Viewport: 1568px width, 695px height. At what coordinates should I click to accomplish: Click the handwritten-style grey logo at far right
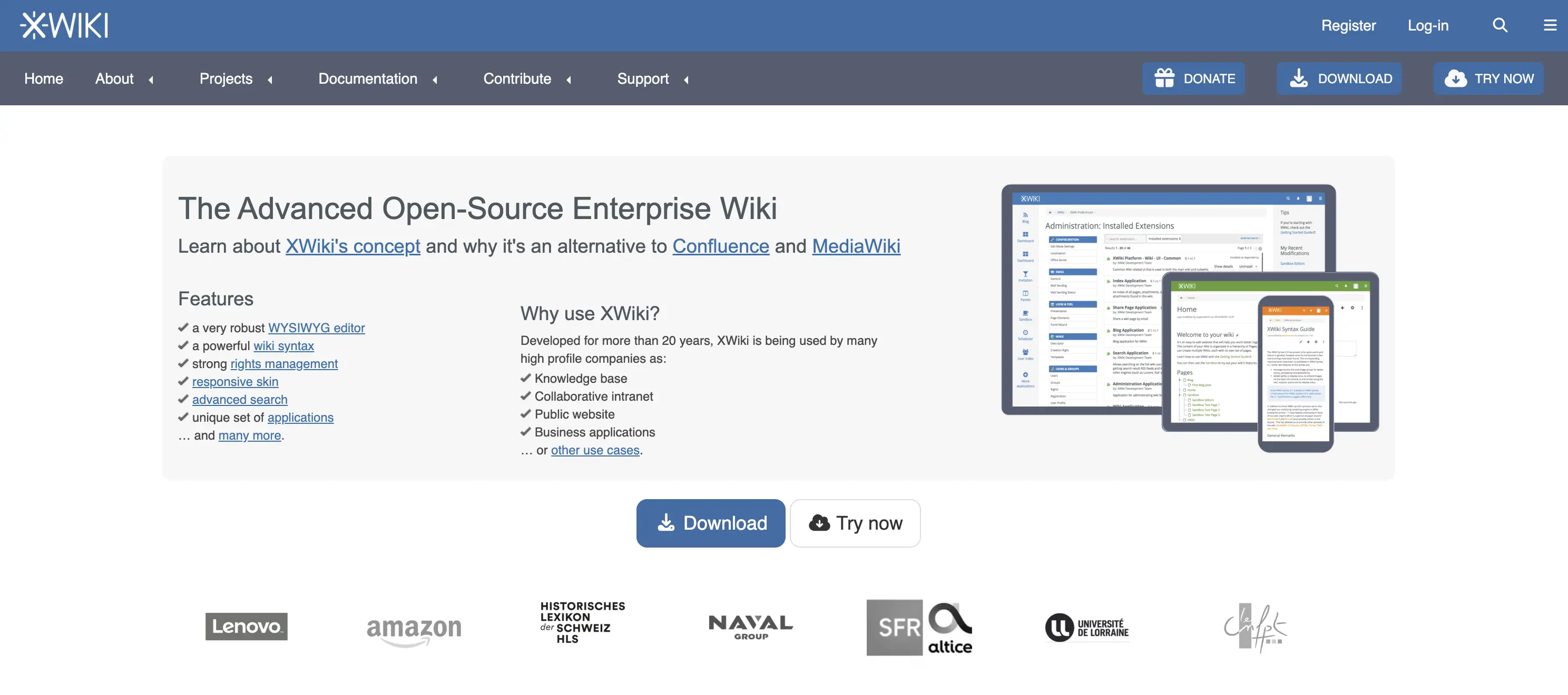click(x=1255, y=628)
